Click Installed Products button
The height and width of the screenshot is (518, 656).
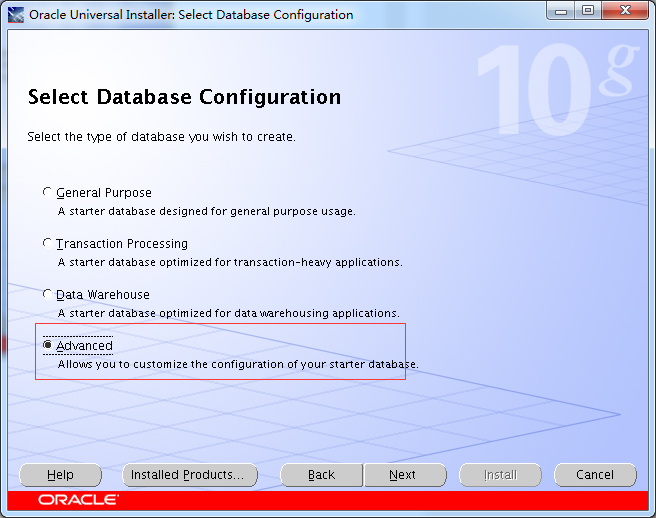190,475
